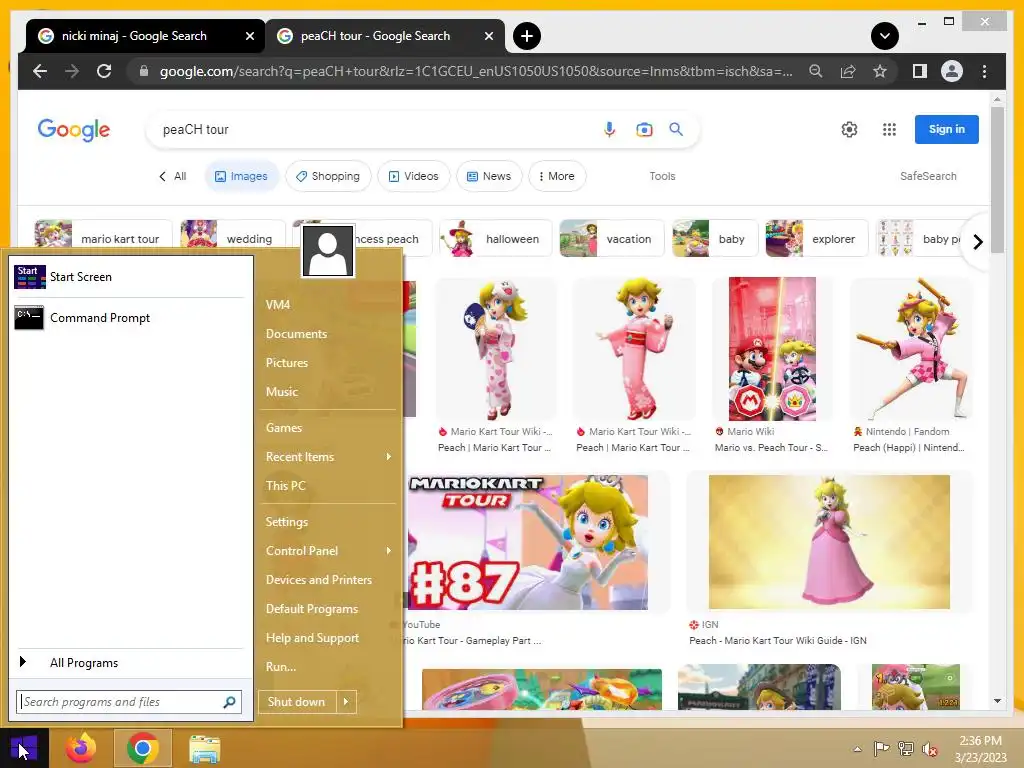Go back using the browser back arrow
Viewport: 1024px width, 768px height.
point(40,71)
